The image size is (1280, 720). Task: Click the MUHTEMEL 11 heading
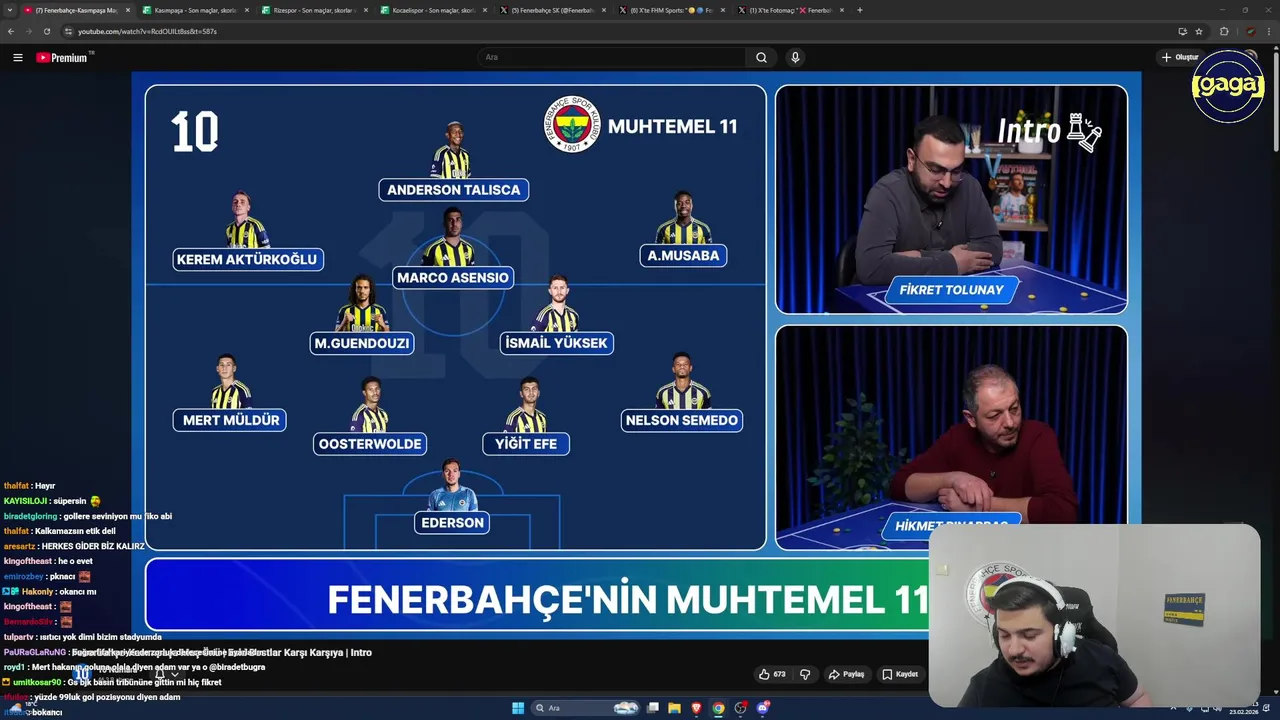pyautogui.click(x=672, y=127)
